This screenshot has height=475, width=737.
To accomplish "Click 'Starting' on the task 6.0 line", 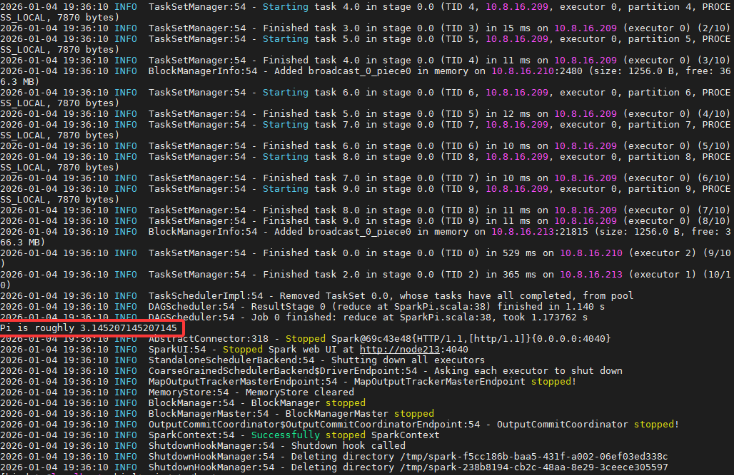I will (x=285, y=93).
